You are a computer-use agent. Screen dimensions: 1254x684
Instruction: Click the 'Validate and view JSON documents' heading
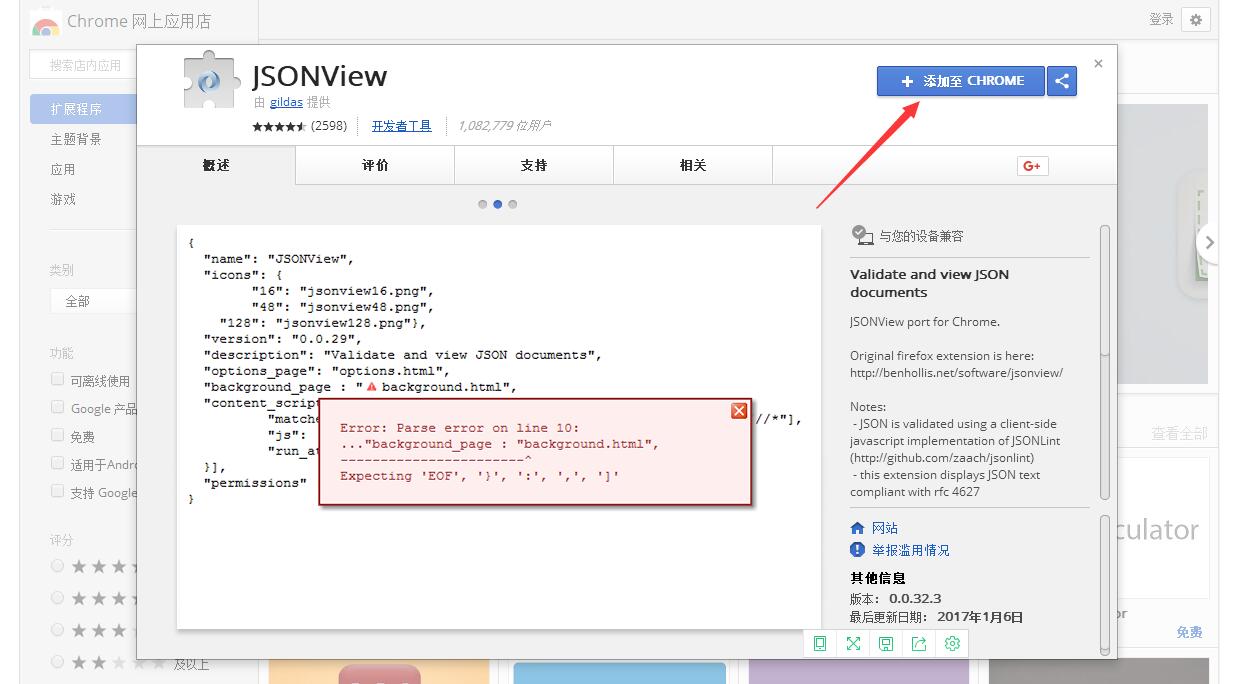coord(929,283)
